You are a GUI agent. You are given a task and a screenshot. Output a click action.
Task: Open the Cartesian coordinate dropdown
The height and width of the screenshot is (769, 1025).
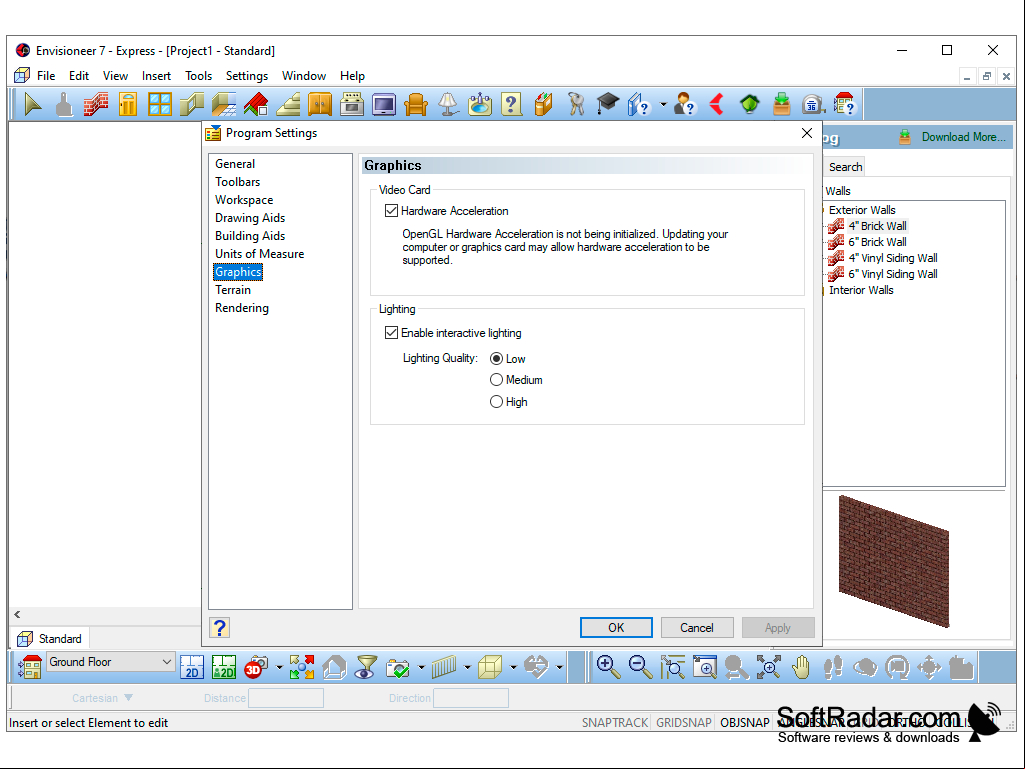(x=103, y=698)
